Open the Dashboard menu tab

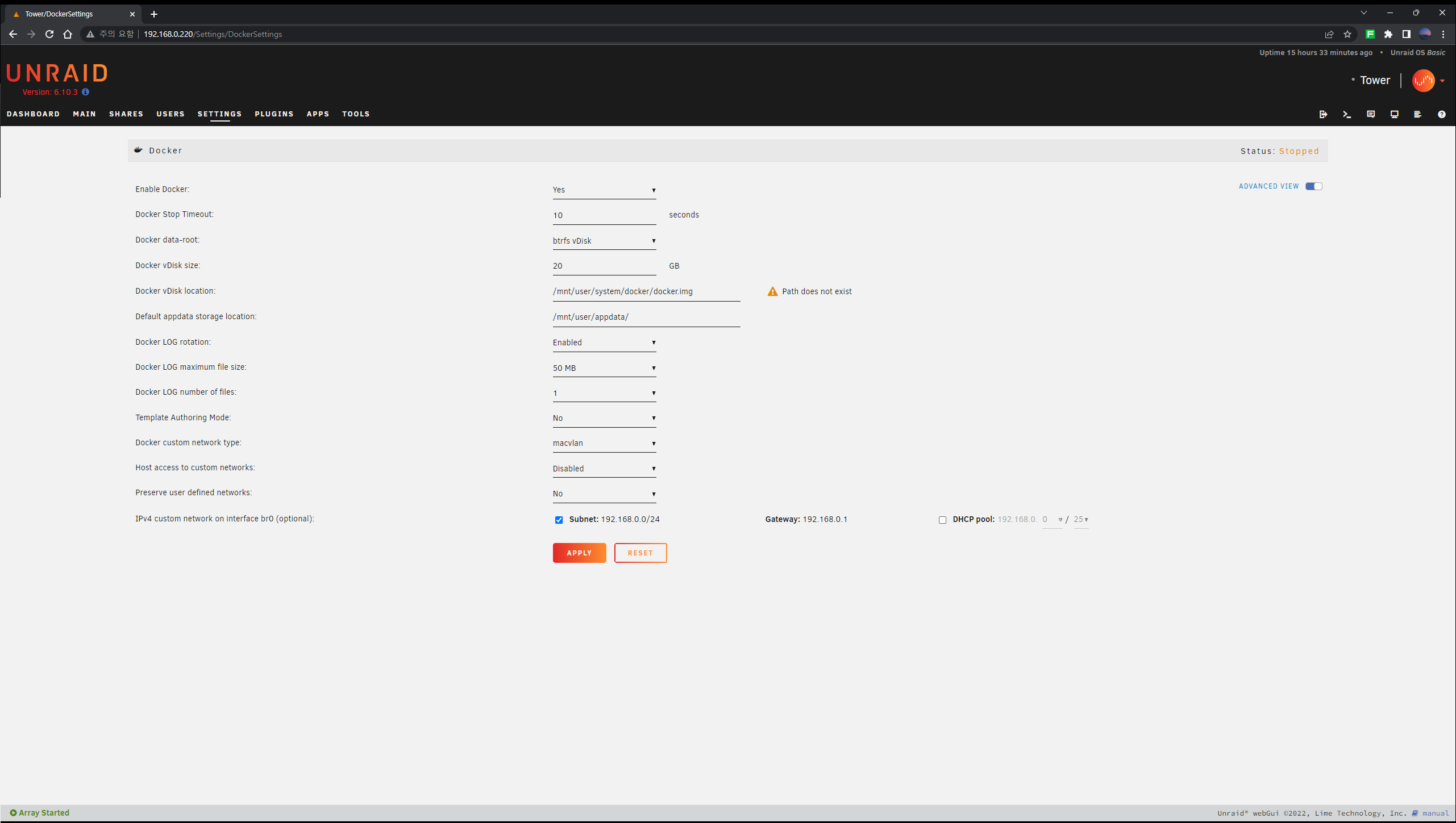[x=33, y=114]
